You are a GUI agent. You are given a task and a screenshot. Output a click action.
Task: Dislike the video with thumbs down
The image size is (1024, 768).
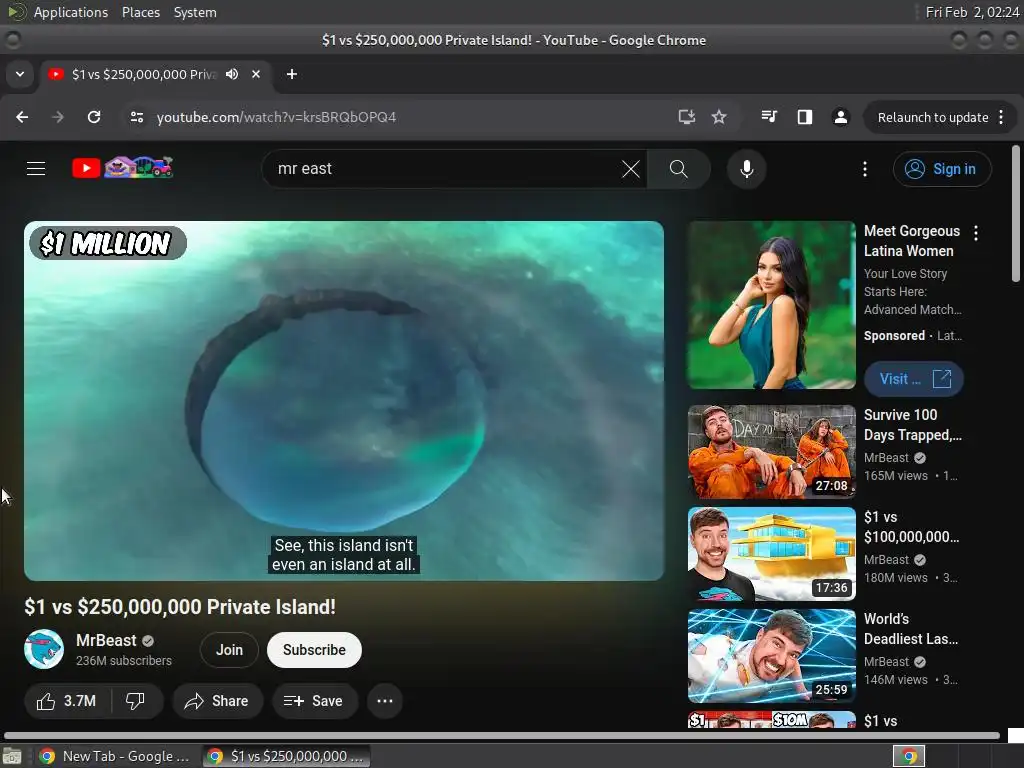pyautogui.click(x=135, y=701)
